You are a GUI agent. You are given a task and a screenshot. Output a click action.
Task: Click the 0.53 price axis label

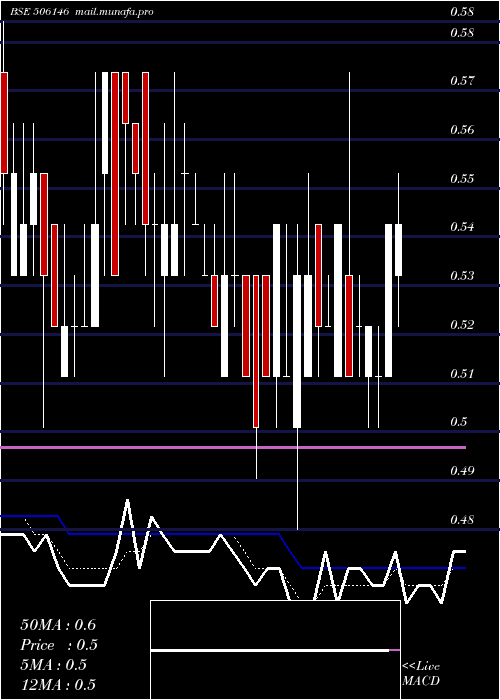462,275
